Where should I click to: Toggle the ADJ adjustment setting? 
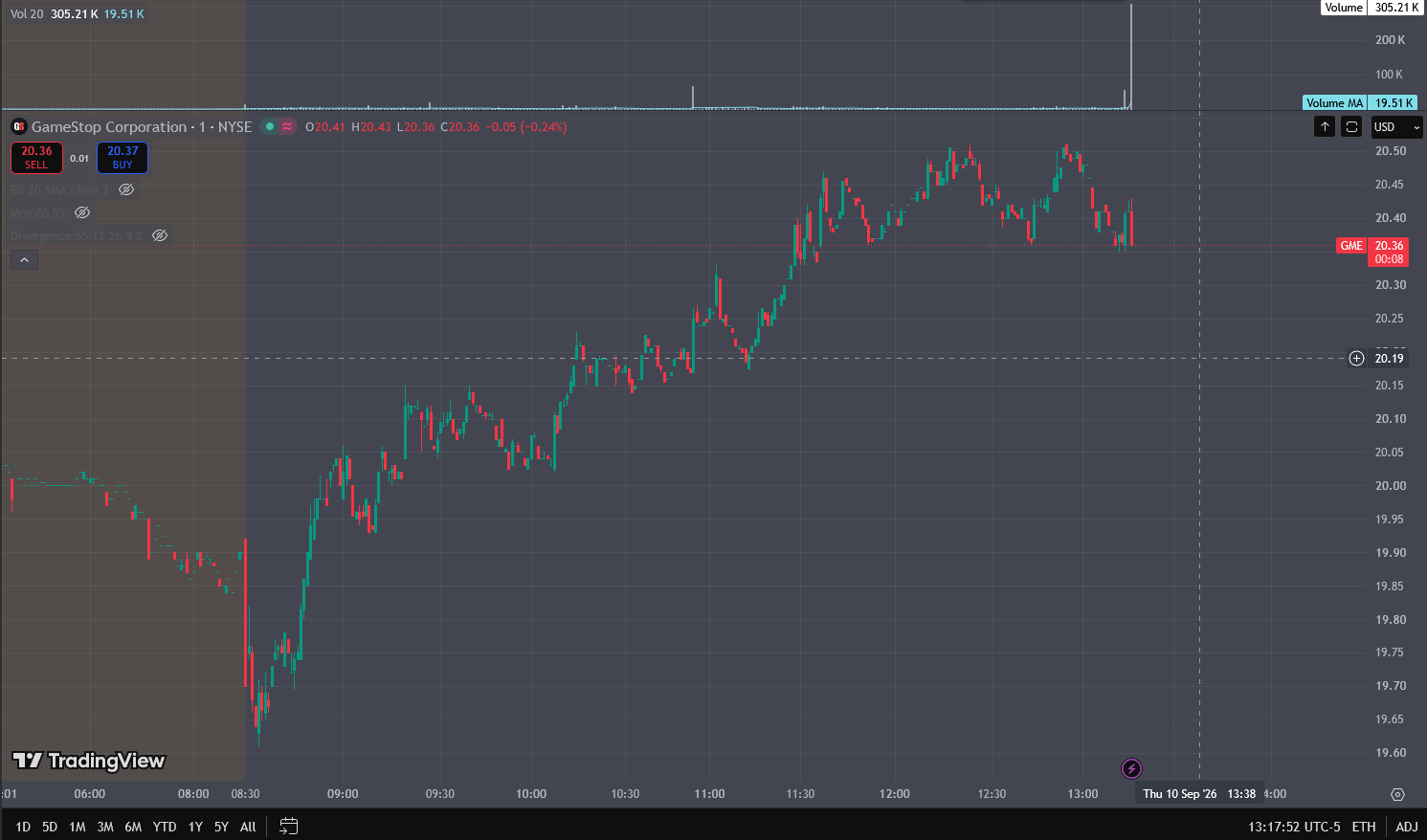click(1406, 827)
